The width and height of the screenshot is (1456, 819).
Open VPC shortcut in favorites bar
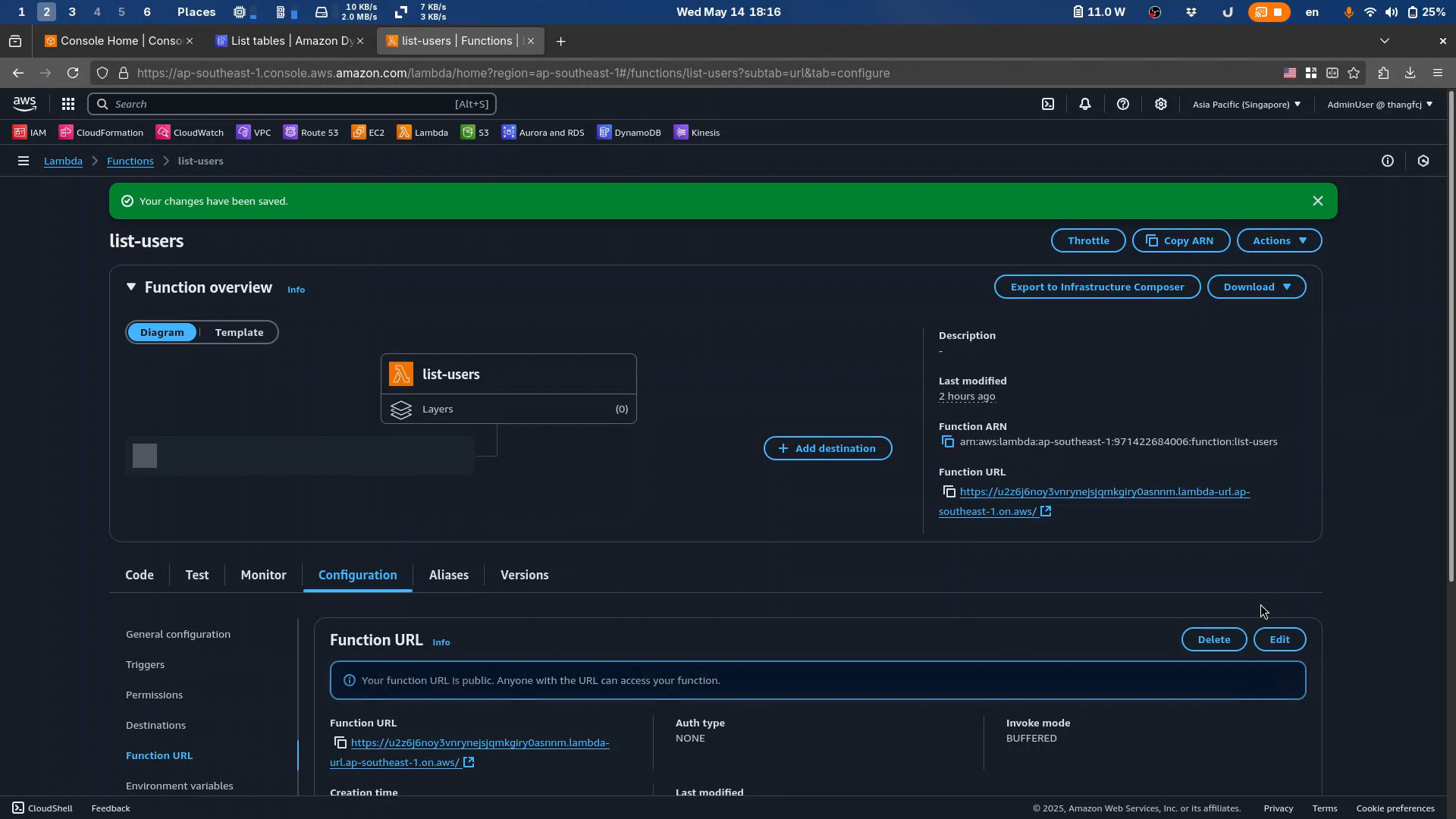tap(254, 133)
